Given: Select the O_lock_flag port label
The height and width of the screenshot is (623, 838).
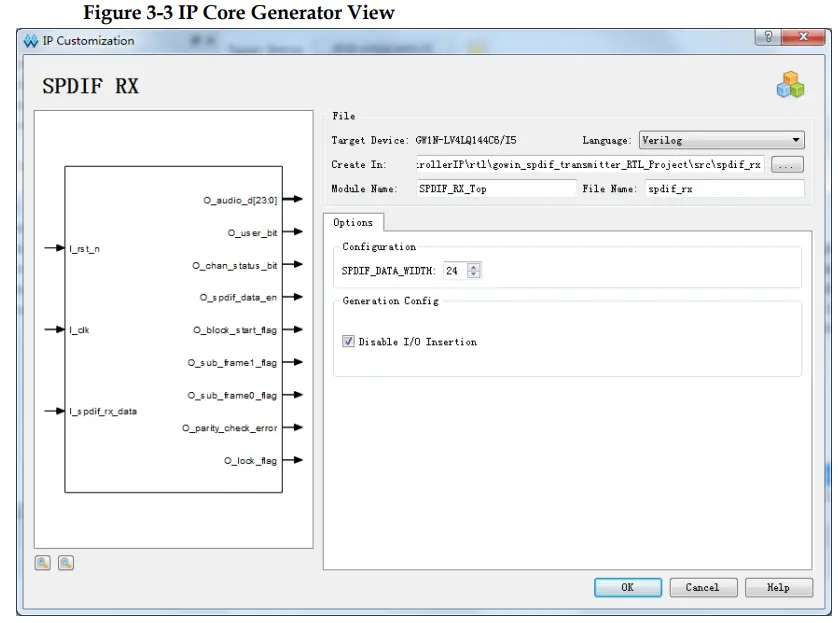Looking at the screenshot, I should coord(250,461).
